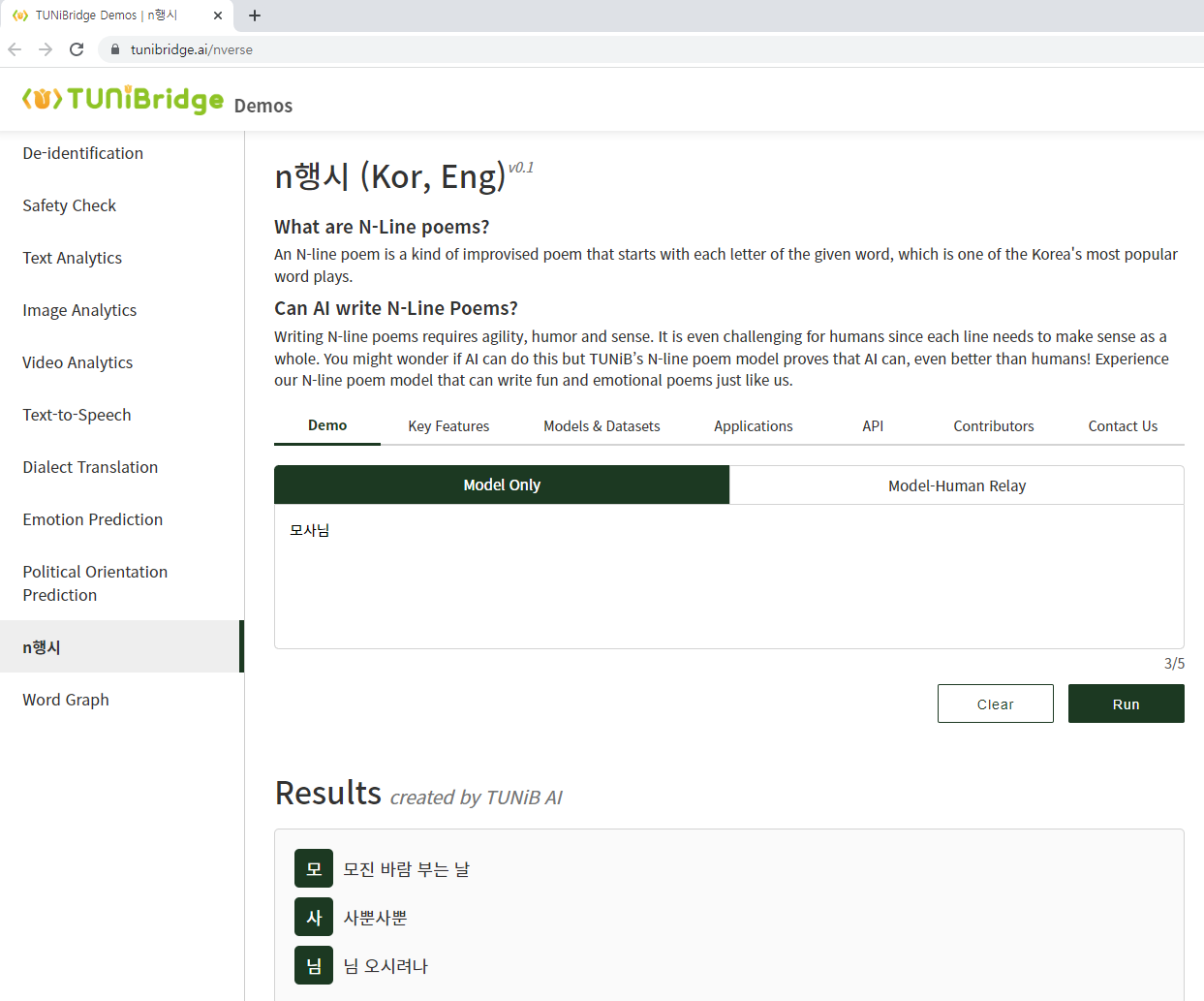Click the Results heading
1204x1001 pixels.
(x=328, y=793)
